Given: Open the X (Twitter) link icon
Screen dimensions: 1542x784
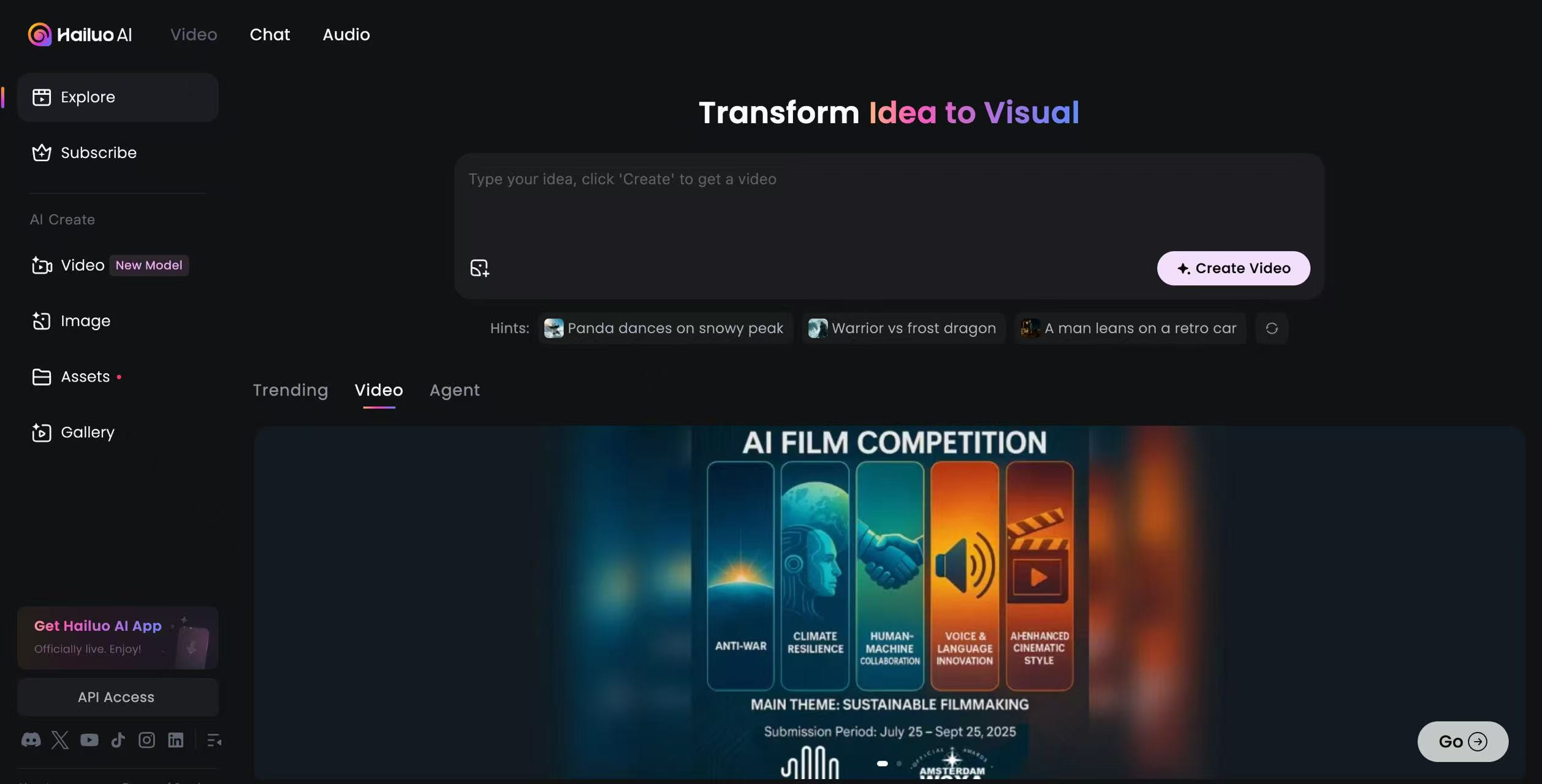Looking at the screenshot, I should tap(60, 740).
